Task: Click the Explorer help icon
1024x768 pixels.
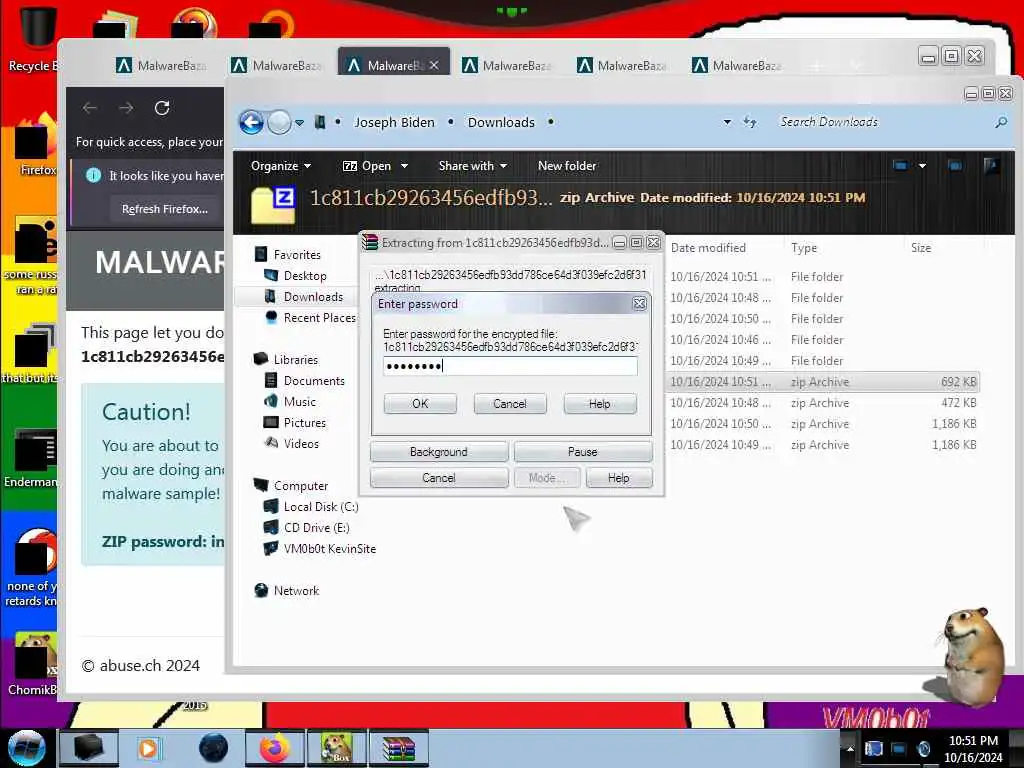Action: (991, 166)
